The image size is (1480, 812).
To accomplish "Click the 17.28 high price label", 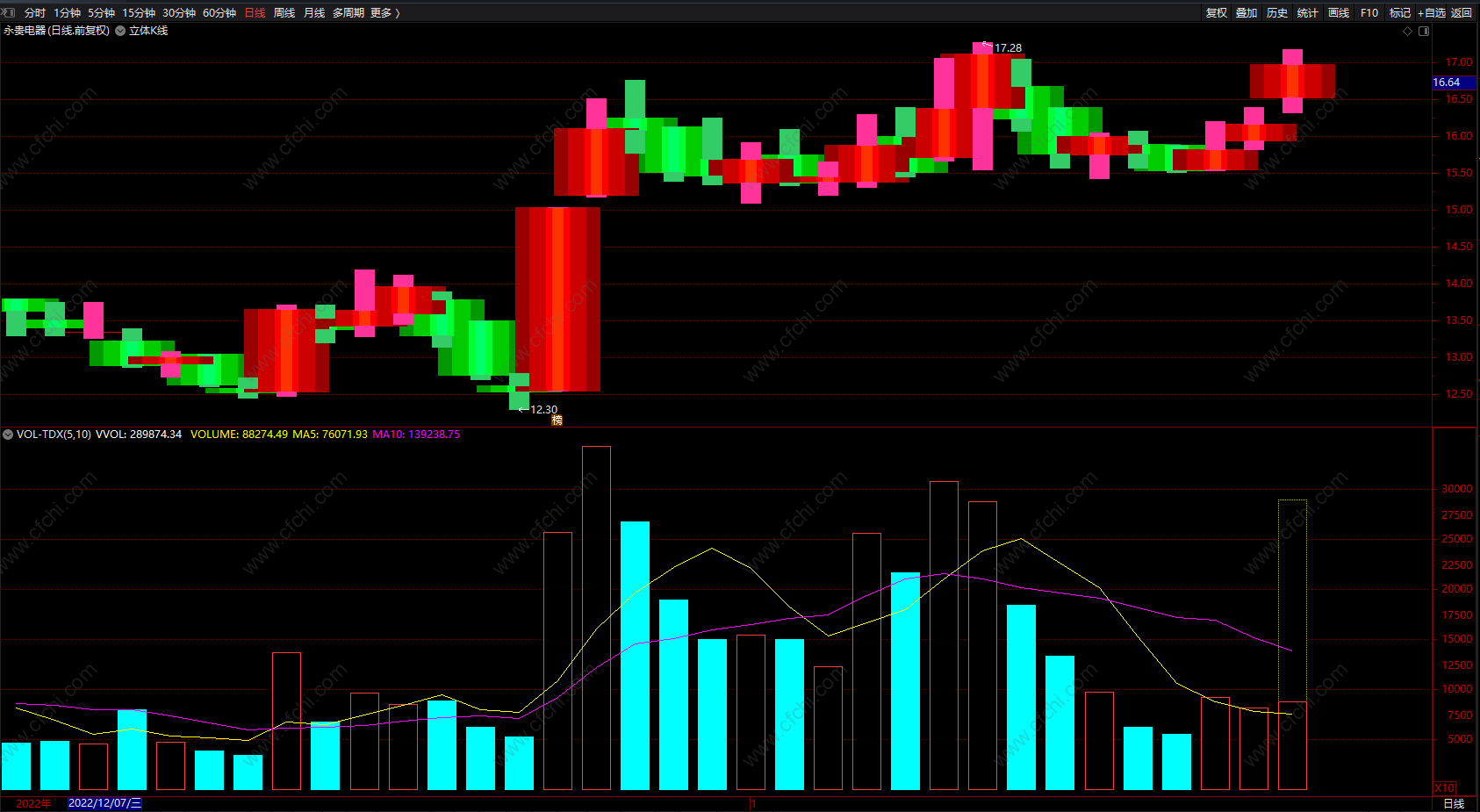I will click(x=1008, y=48).
